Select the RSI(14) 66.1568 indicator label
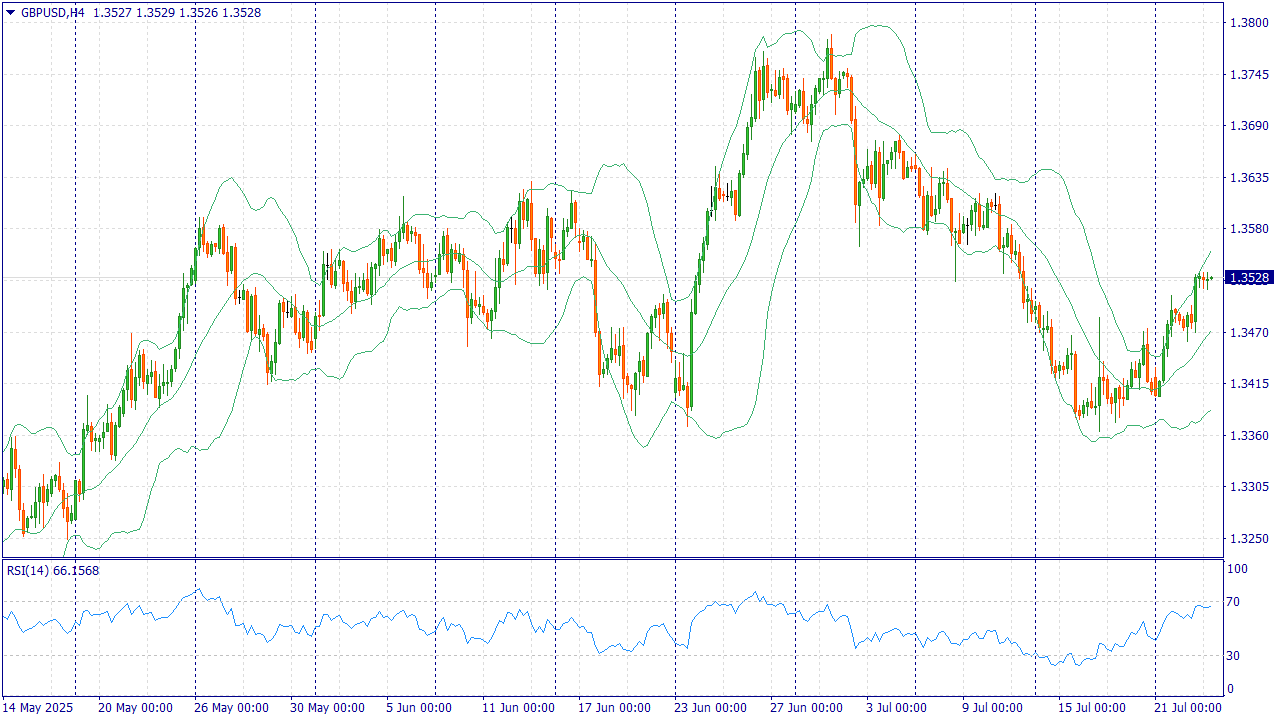 click(53, 570)
